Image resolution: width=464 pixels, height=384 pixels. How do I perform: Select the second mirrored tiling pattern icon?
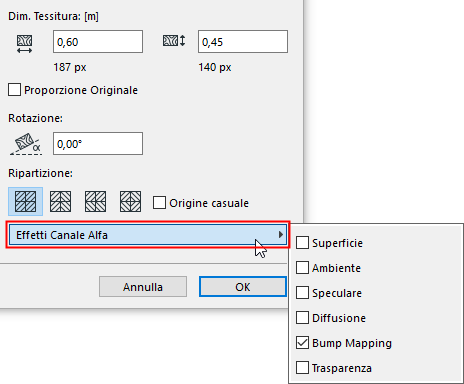tap(60, 202)
